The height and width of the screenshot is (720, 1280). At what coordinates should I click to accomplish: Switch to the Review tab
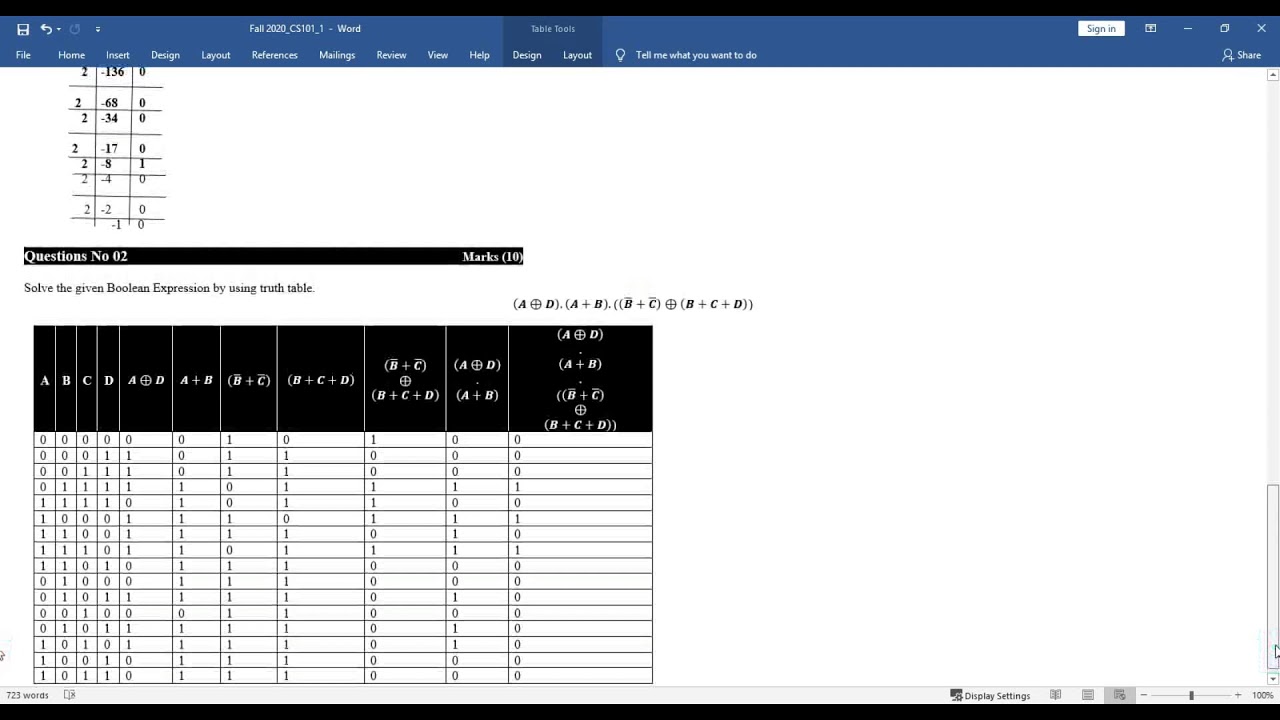391,55
